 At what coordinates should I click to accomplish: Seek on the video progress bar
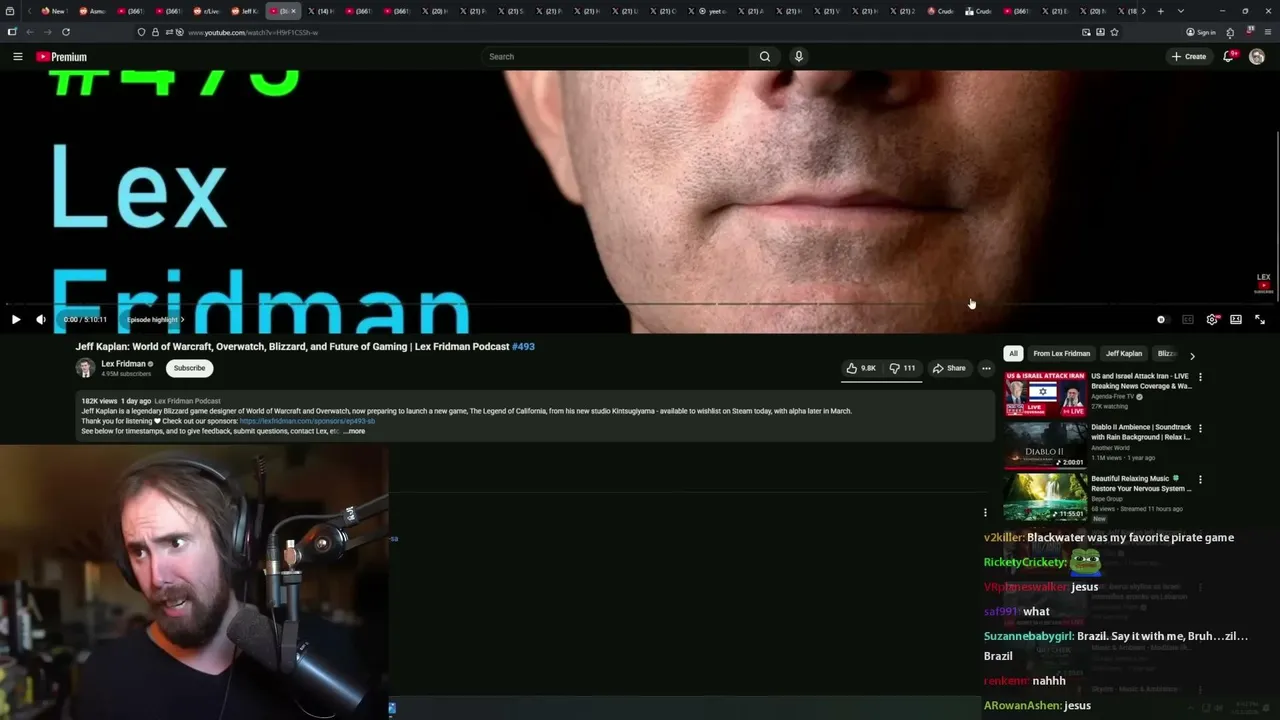[640, 304]
